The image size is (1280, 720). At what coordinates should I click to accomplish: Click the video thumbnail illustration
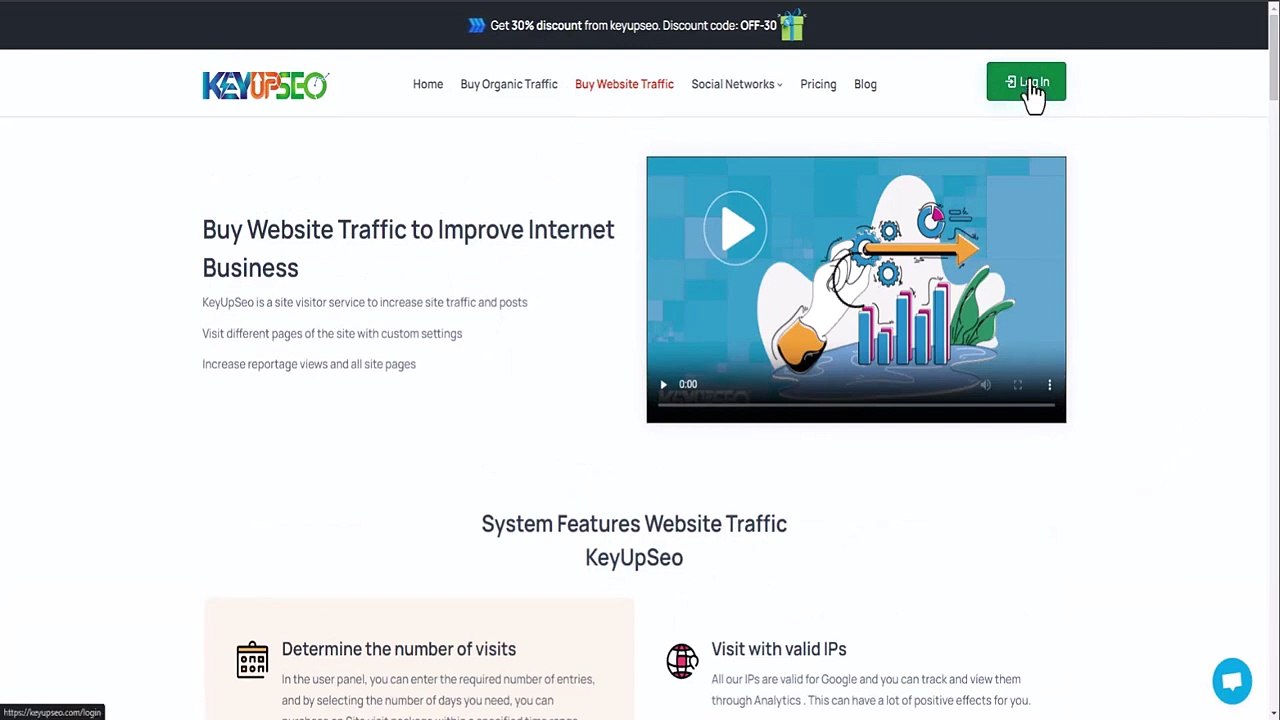pyautogui.click(x=856, y=289)
